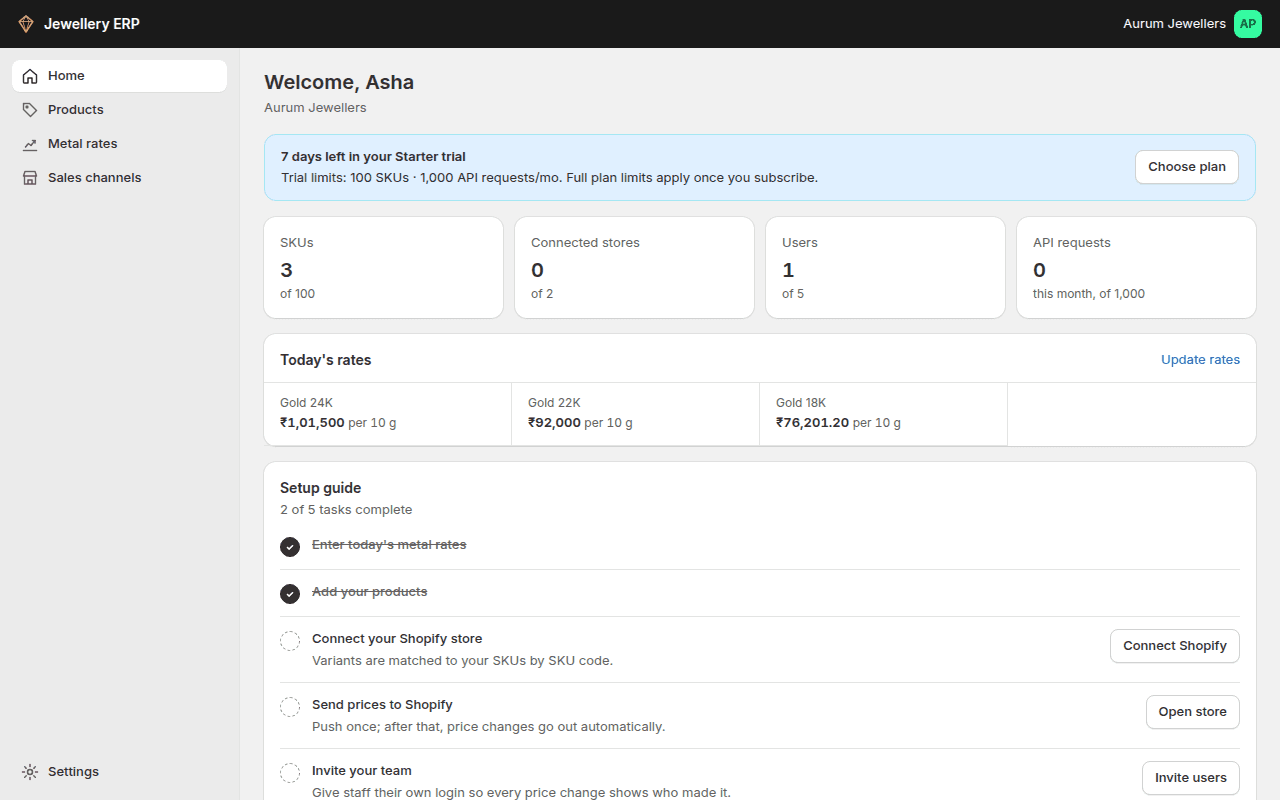Open the AP user avatar
The image size is (1280, 800).
click(x=1248, y=24)
